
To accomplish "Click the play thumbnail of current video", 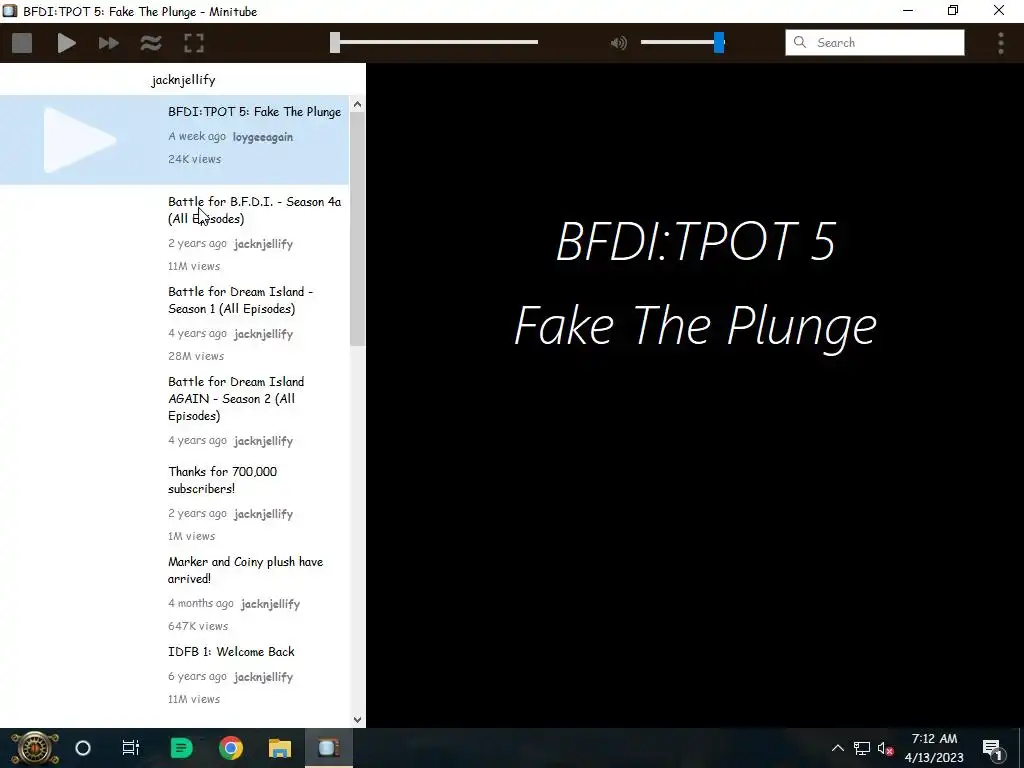I will click(x=80, y=140).
